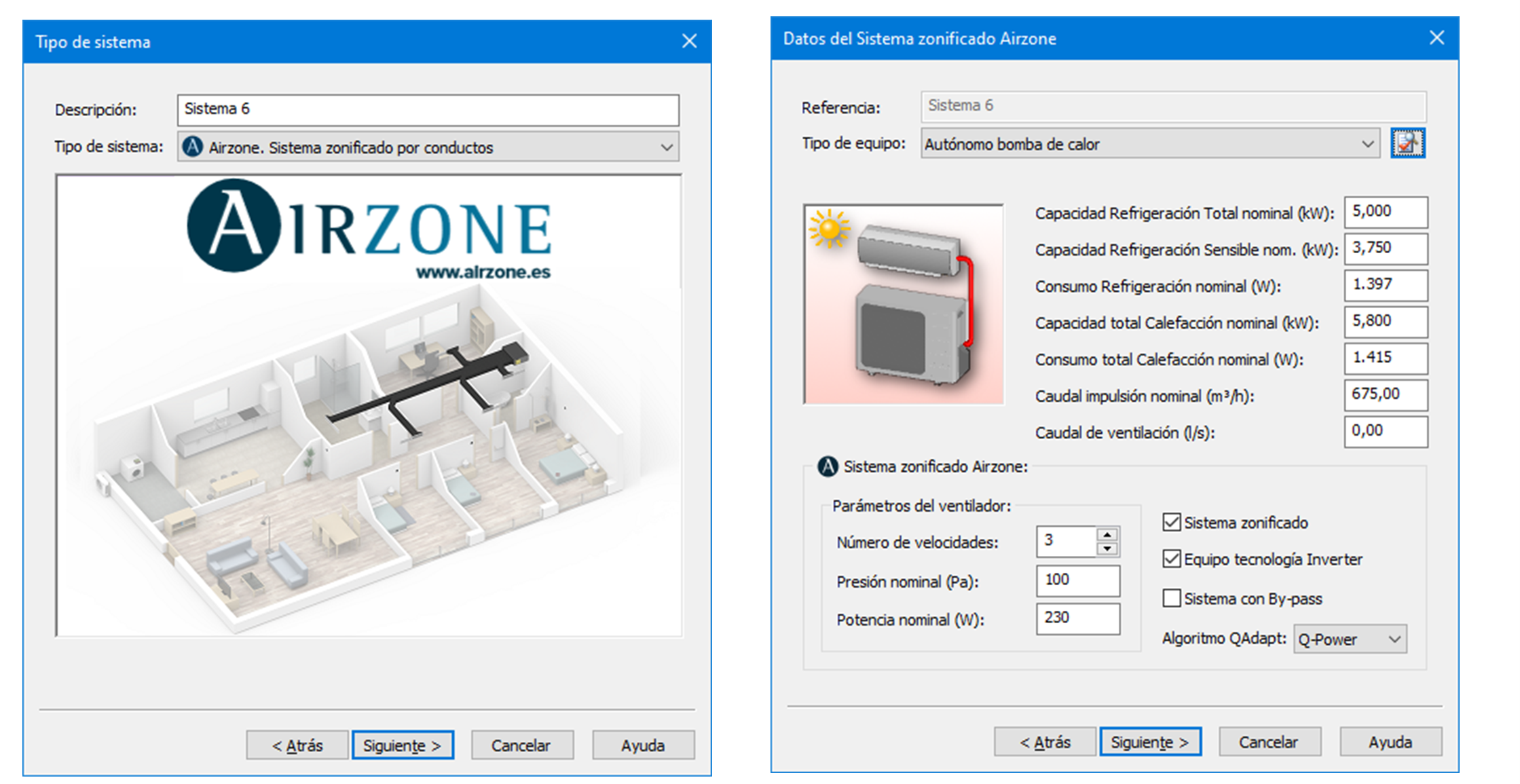Click the Parámetros del ventilador group label

point(921,506)
